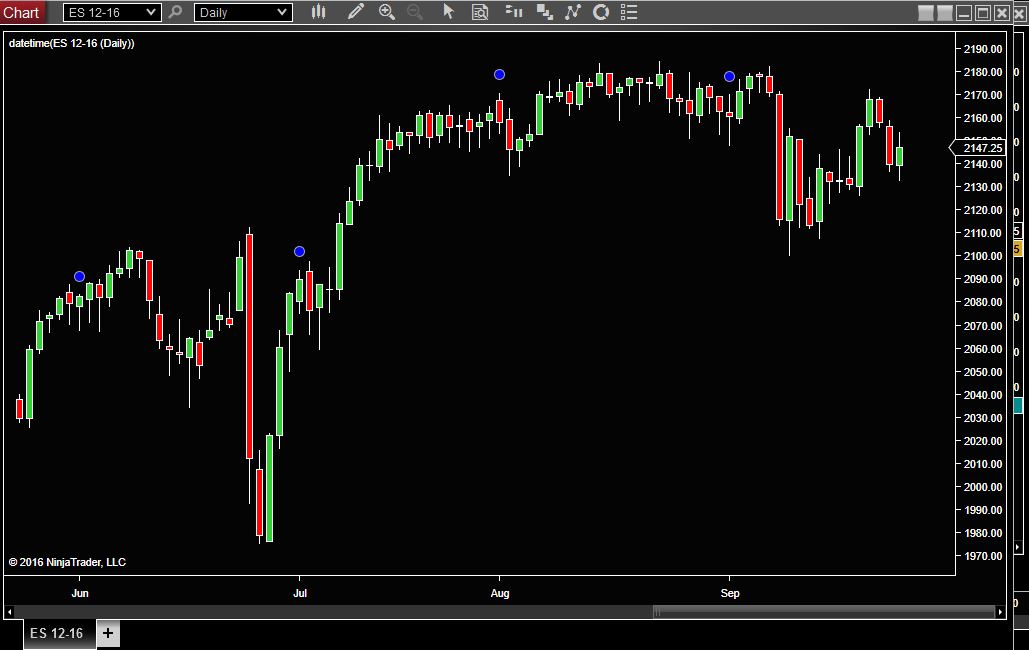Viewport: 1029px width, 650px height.
Task: Select the blue dot above August candles
Action: click(499, 75)
